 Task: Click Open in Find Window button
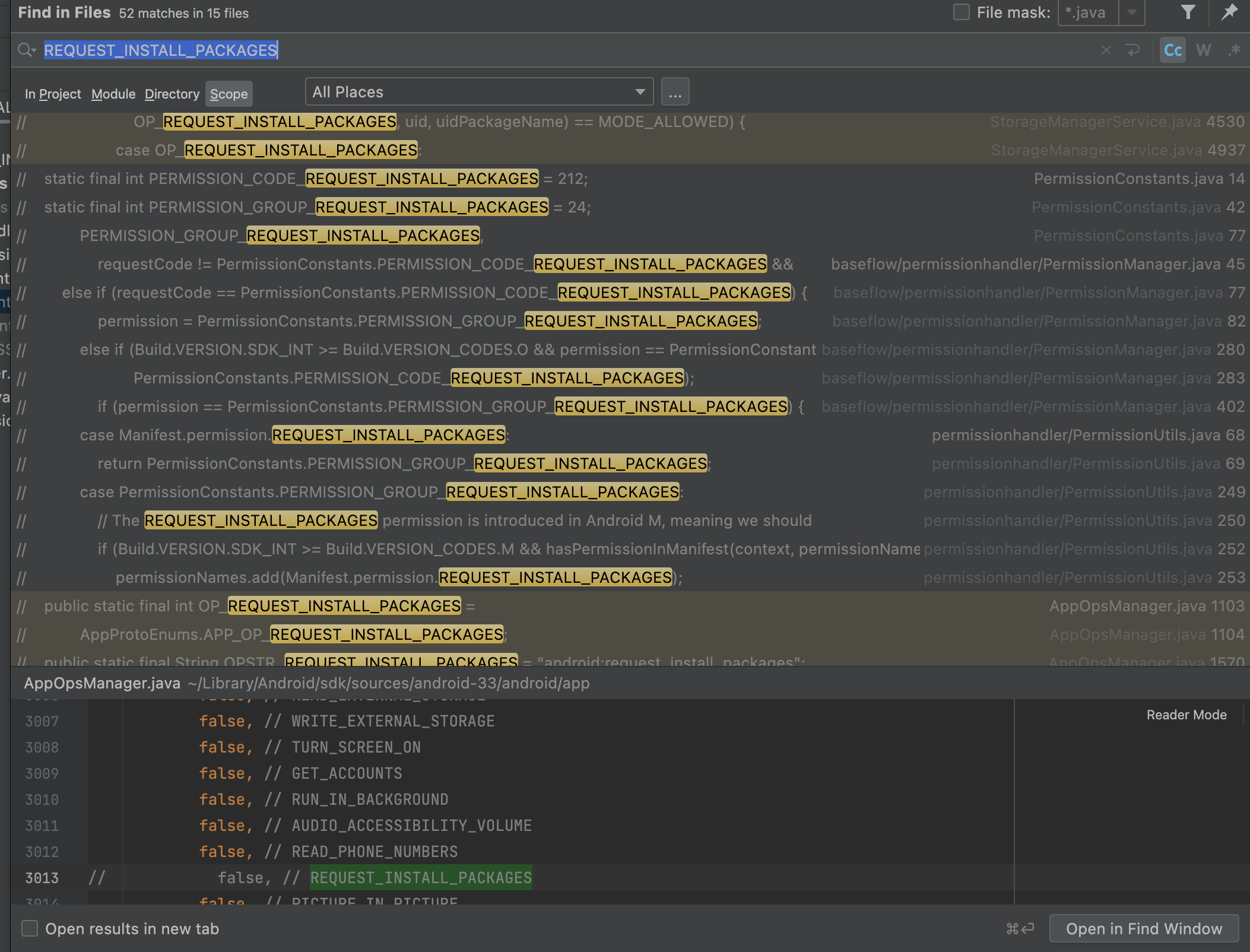(1144, 928)
